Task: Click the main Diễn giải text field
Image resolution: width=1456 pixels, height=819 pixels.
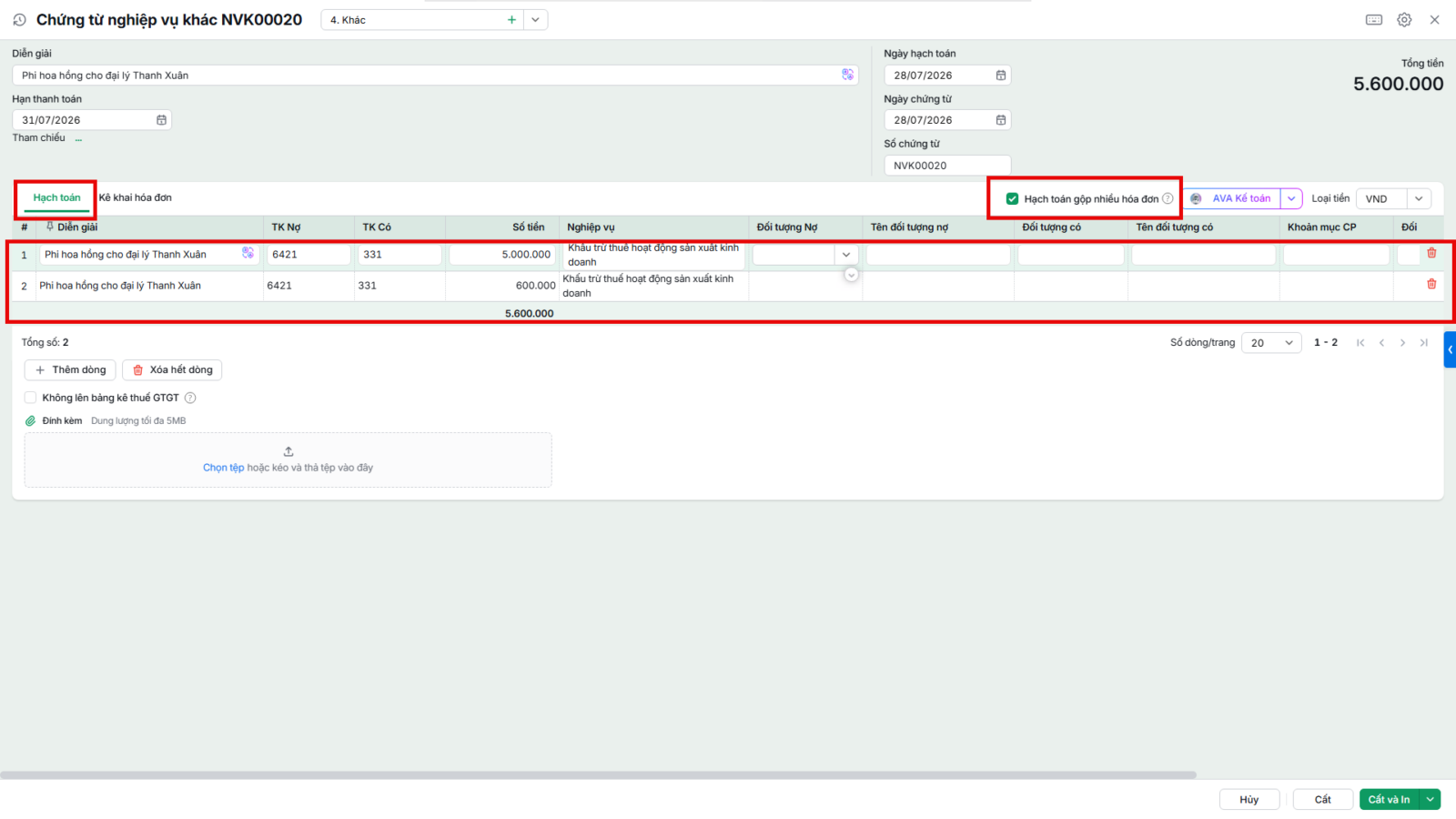Action: coord(435,75)
